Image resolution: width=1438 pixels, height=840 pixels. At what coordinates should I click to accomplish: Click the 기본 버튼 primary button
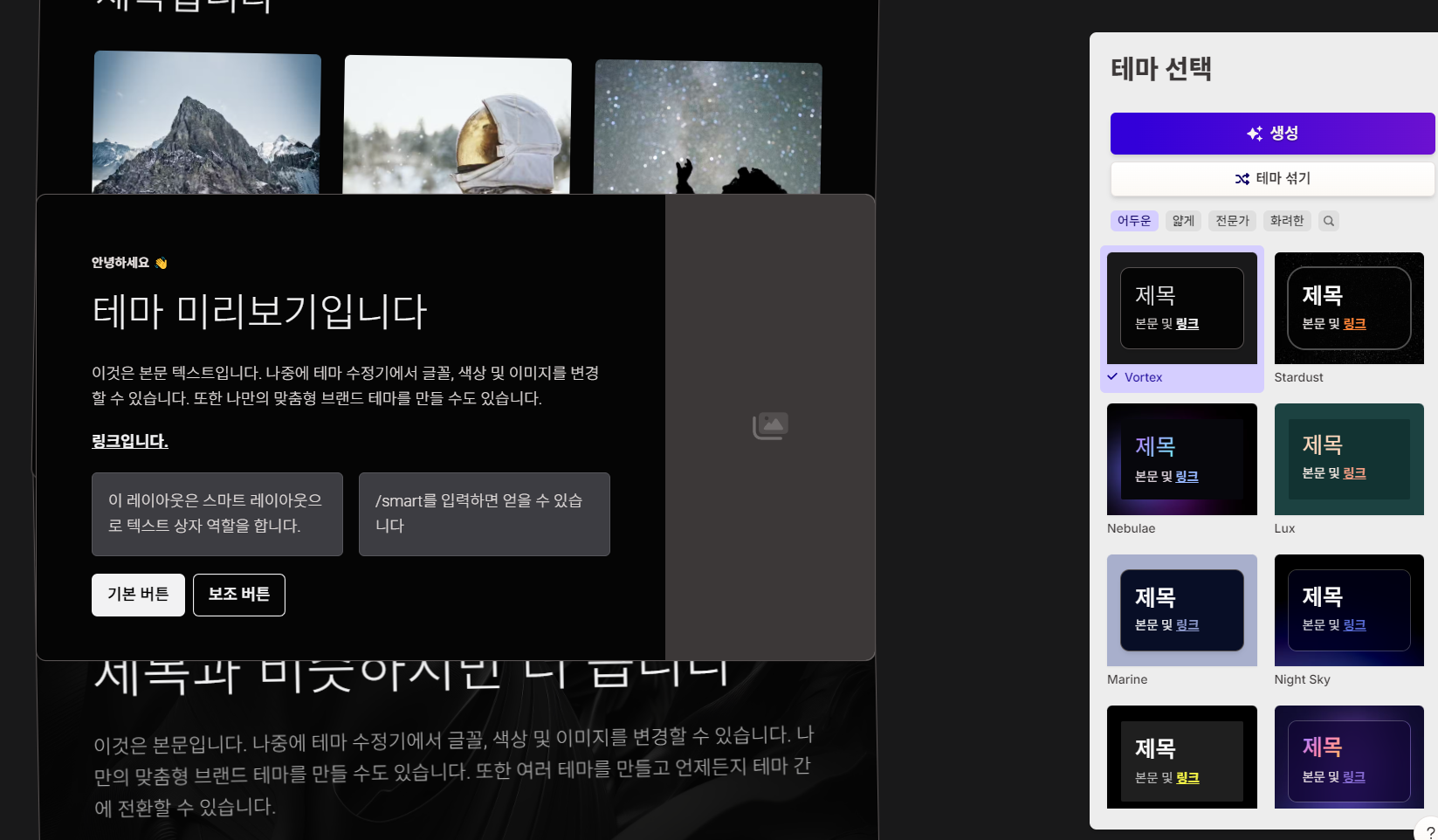[138, 595]
